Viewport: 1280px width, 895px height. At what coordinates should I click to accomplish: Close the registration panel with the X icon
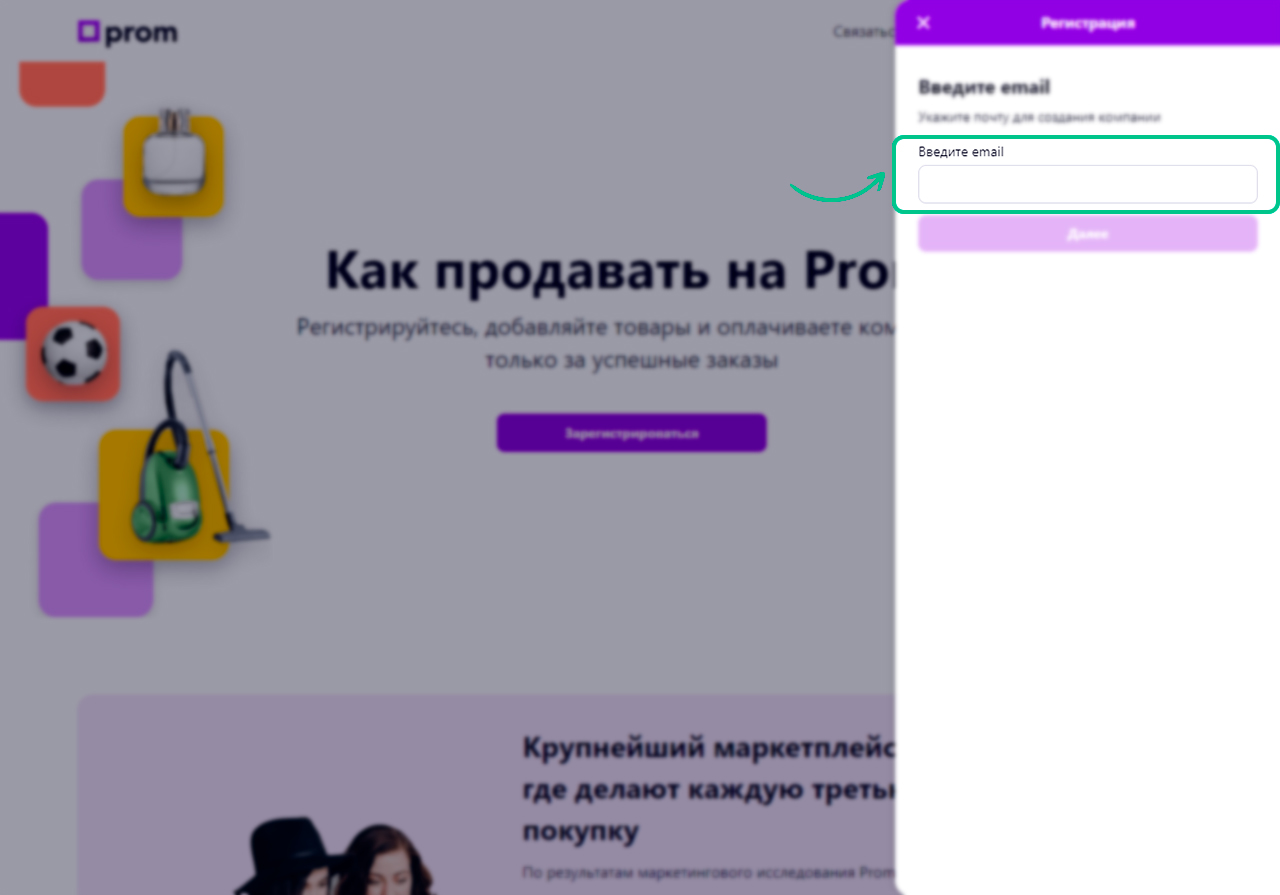923,23
